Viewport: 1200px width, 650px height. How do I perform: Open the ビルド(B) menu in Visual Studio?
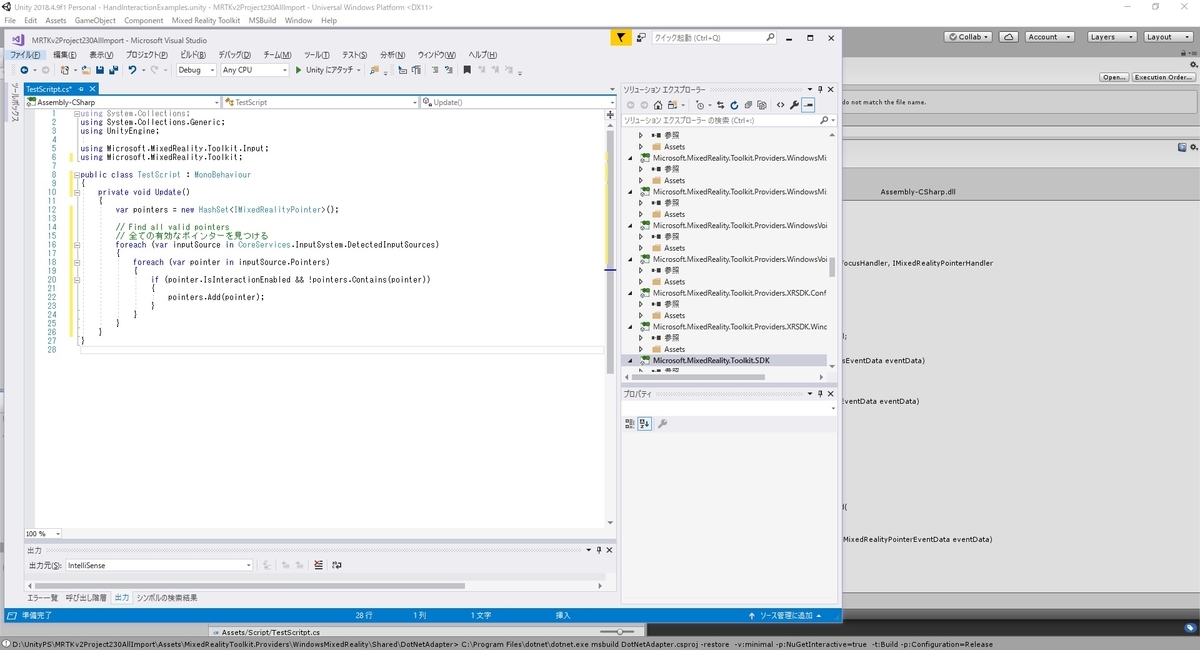[x=193, y=55]
